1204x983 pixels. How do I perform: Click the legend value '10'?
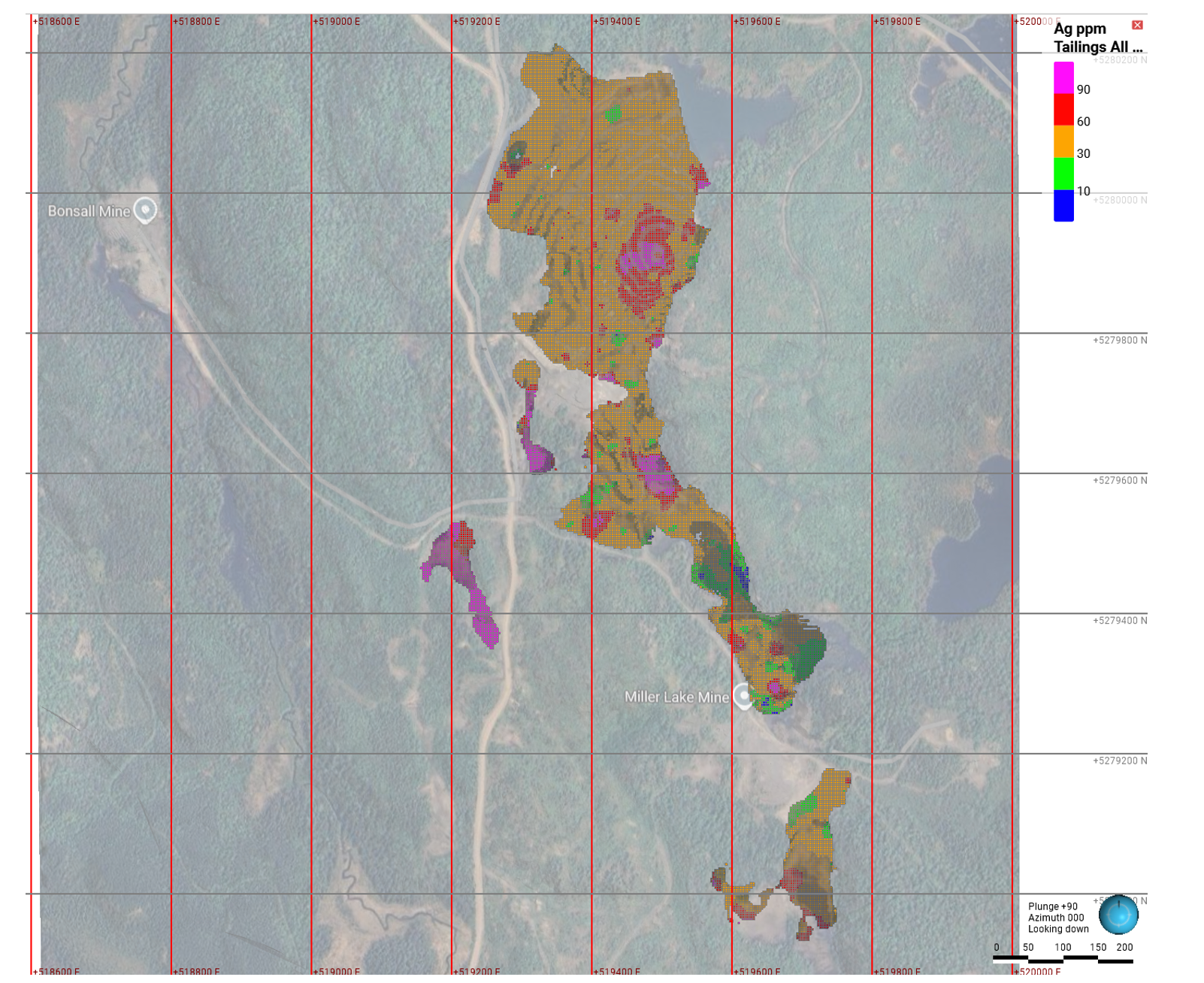[1083, 191]
